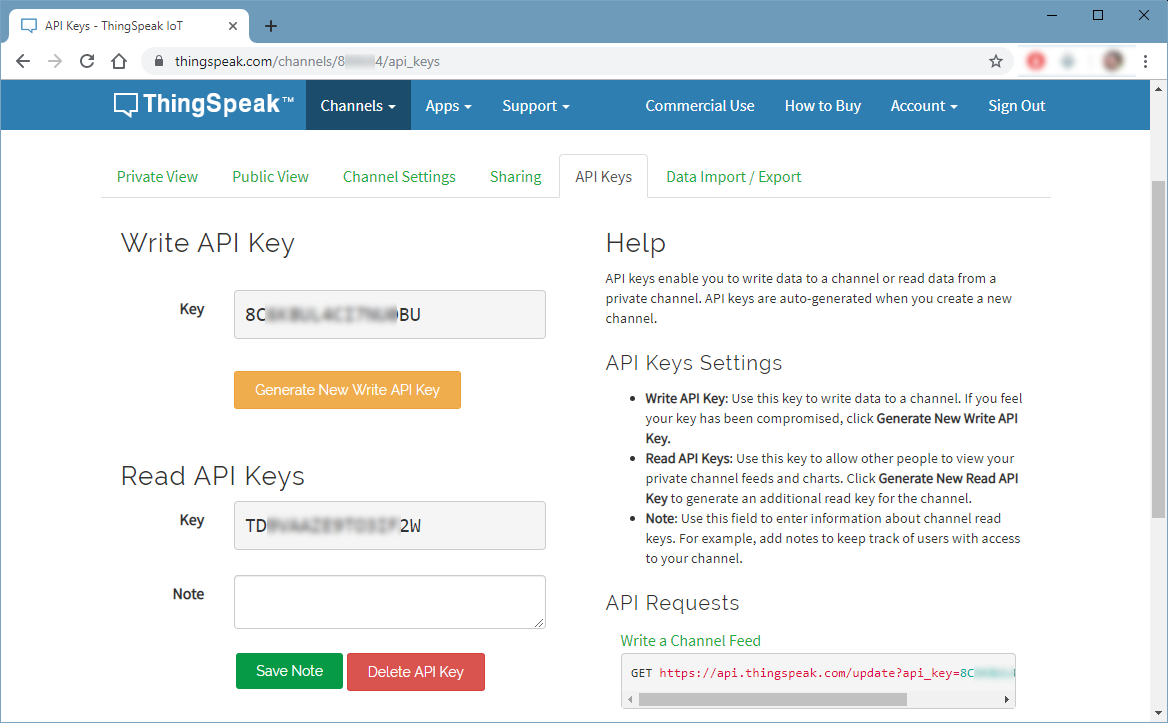Open the Account dropdown menu

click(x=924, y=106)
